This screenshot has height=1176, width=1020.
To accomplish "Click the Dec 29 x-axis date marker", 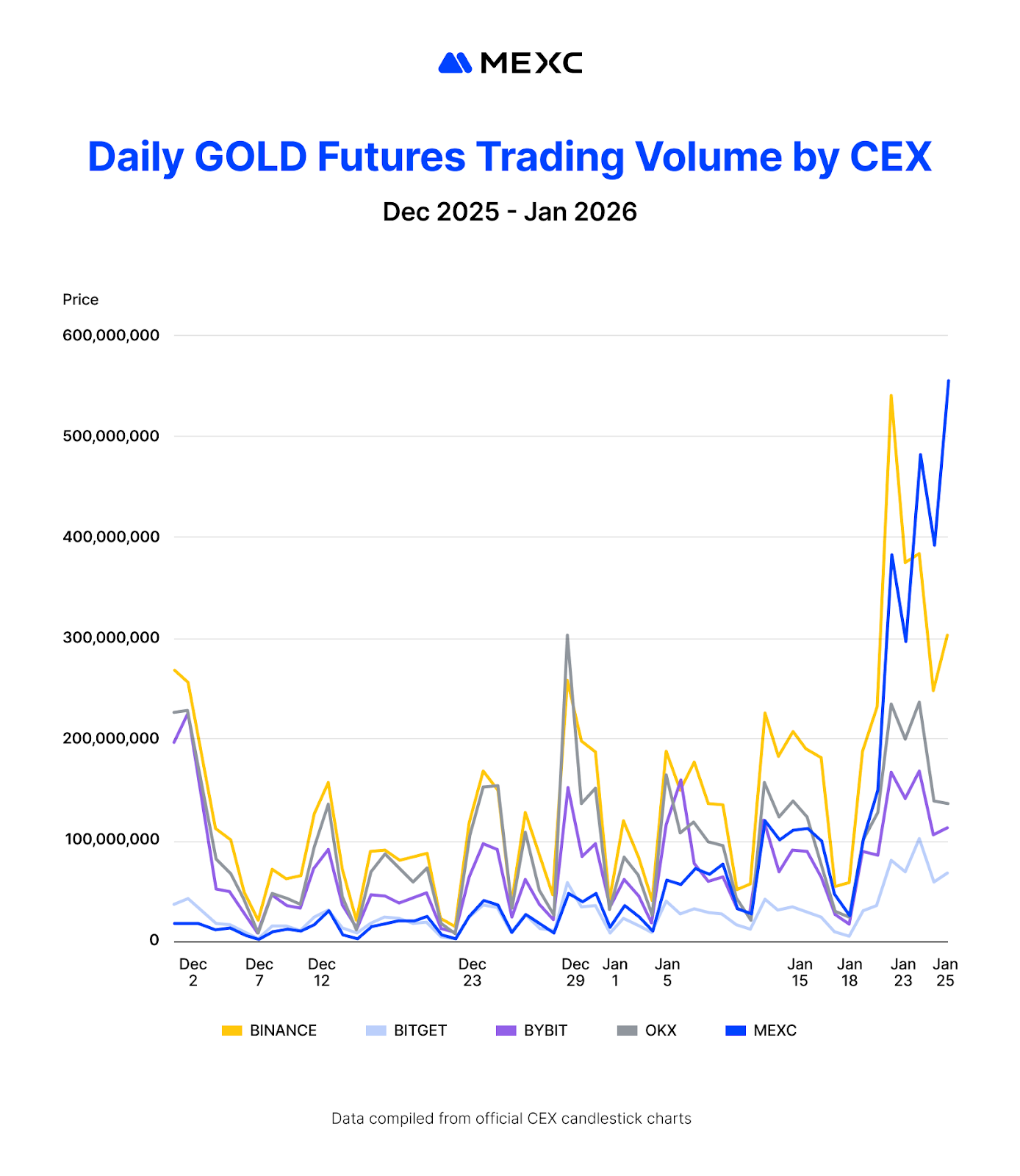I will [575, 972].
